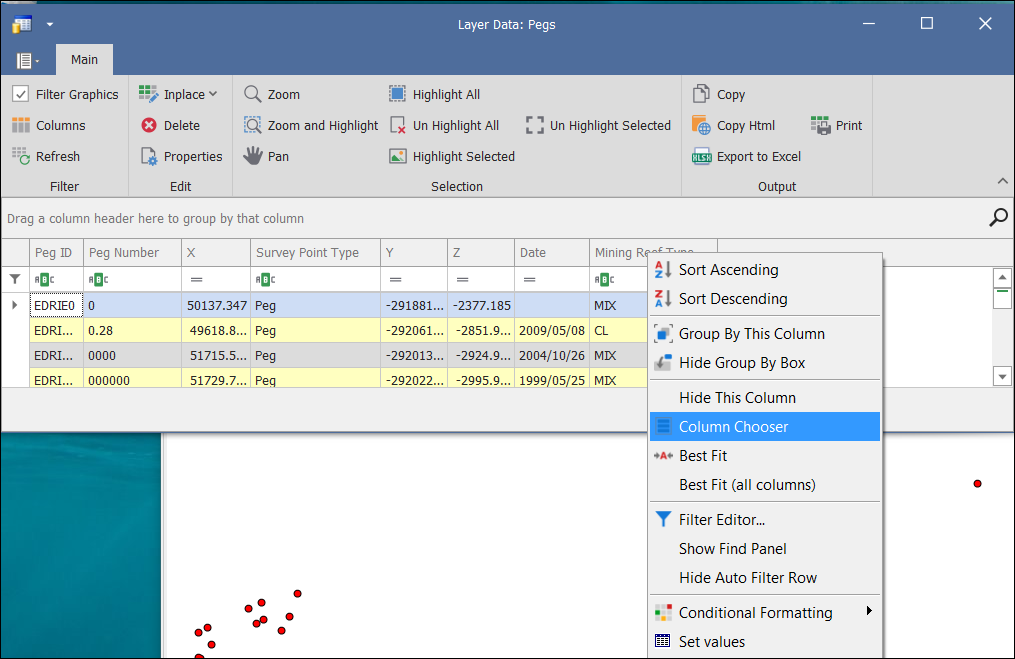Choose Column Chooser from the context menu
The width and height of the screenshot is (1015, 659).
coord(733,427)
